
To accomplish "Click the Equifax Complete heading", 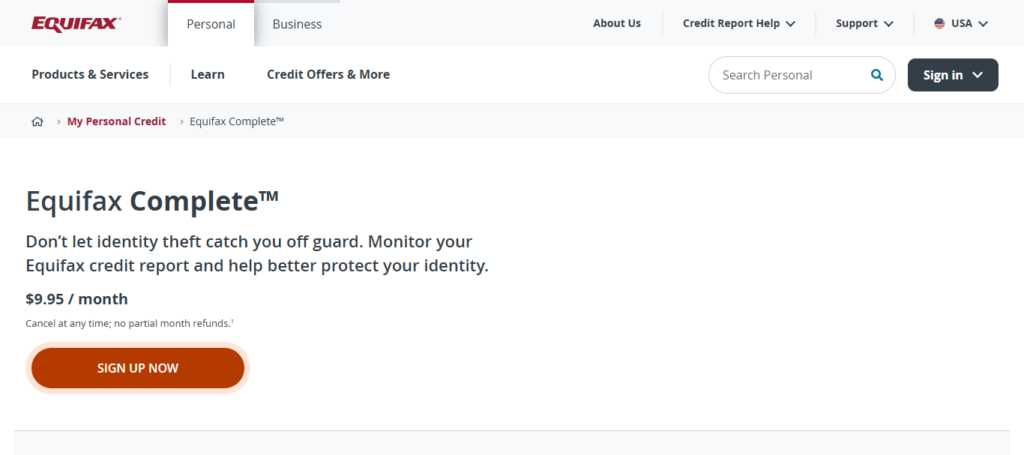I will (x=152, y=202).
